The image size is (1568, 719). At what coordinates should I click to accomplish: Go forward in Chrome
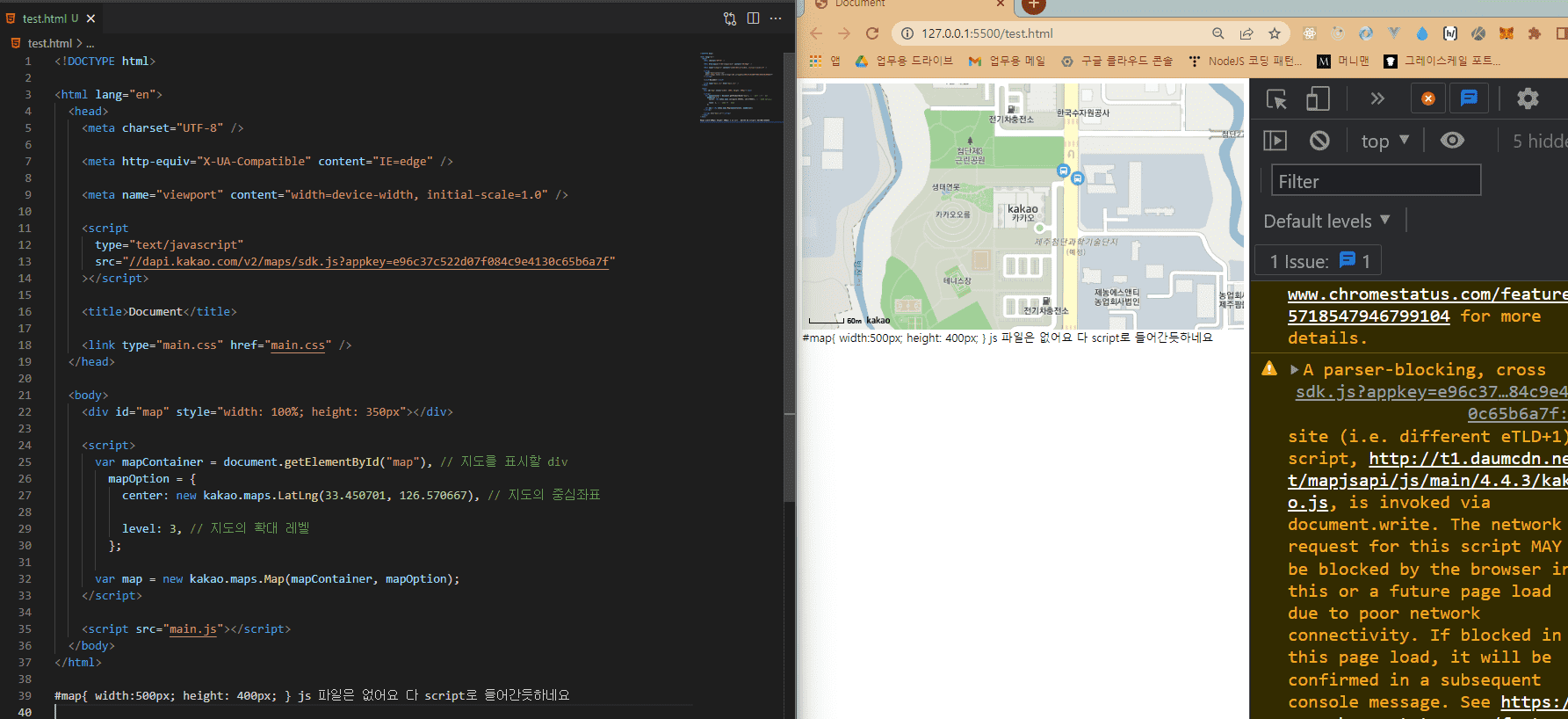pos(844,33)
